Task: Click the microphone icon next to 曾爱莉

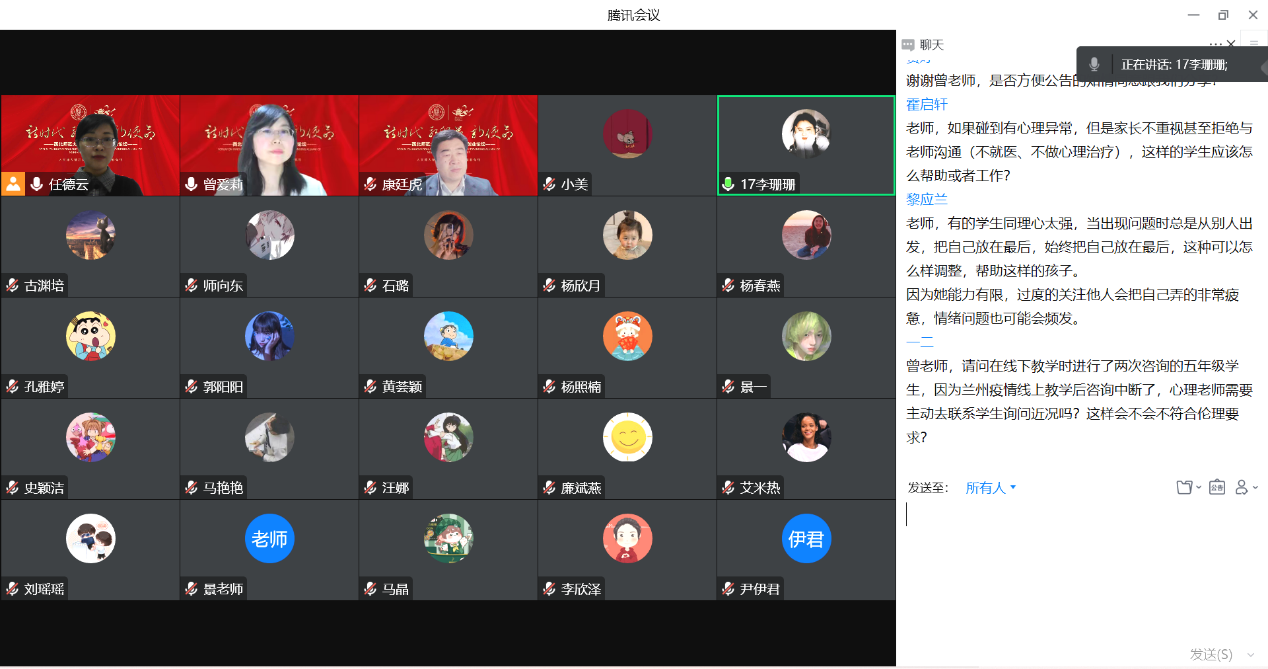Action: point(192,184)
